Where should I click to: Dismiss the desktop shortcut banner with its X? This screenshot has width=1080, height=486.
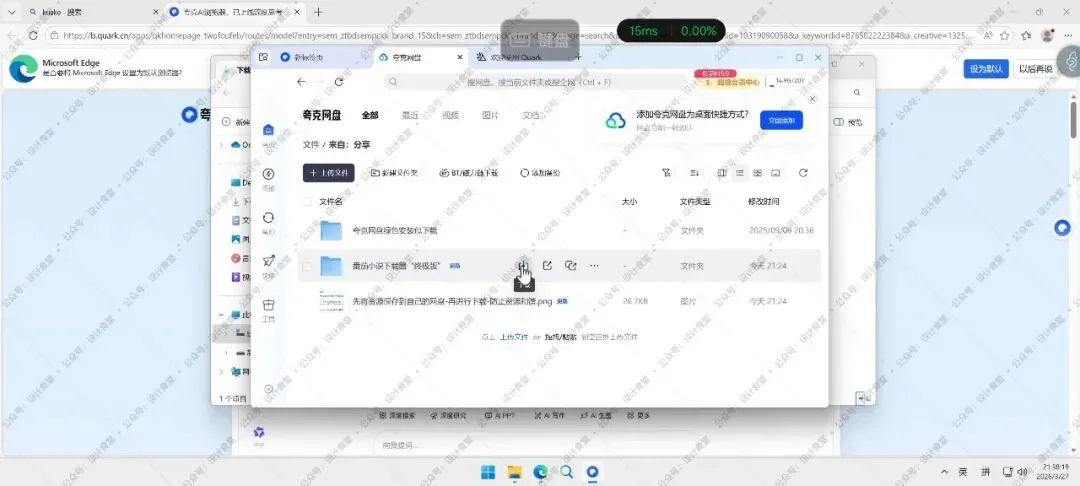click(812, 99)
